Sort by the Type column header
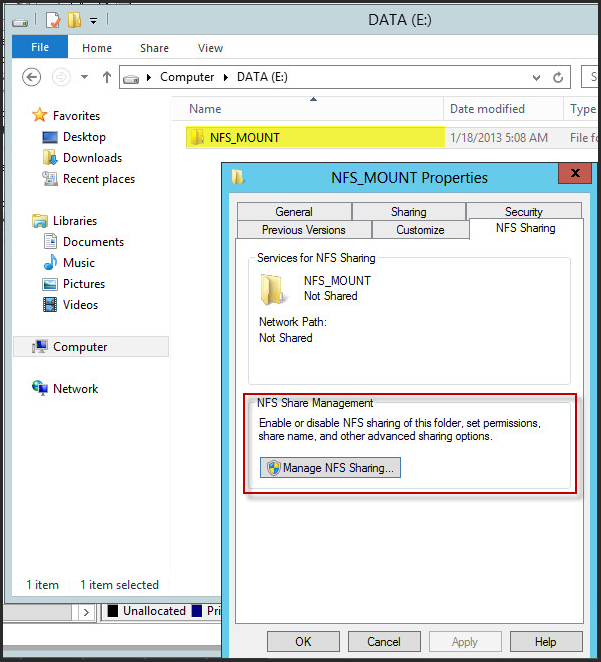 pyautogui.click(x=583, y=109)
